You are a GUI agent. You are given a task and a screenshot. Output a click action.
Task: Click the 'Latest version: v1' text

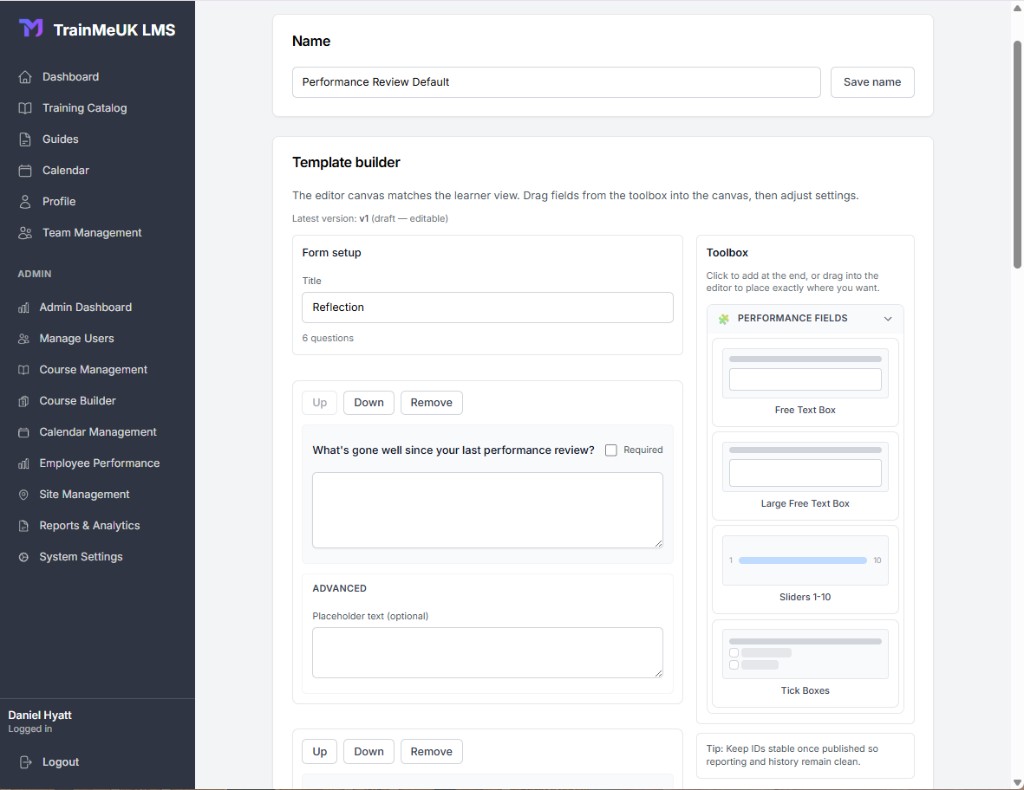pyautogui.click(x=330, y=219)
